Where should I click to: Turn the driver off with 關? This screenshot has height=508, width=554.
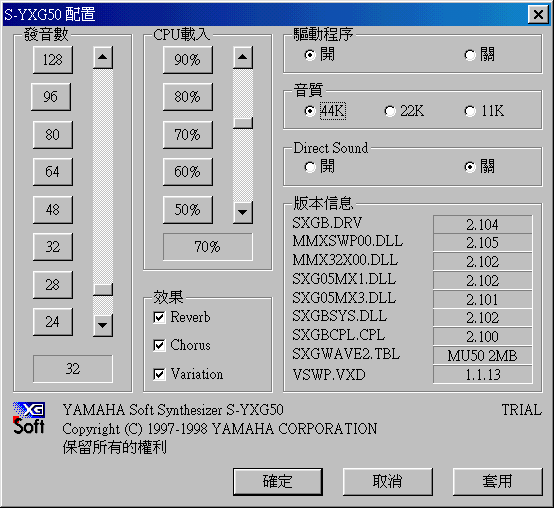pos(480,55)
